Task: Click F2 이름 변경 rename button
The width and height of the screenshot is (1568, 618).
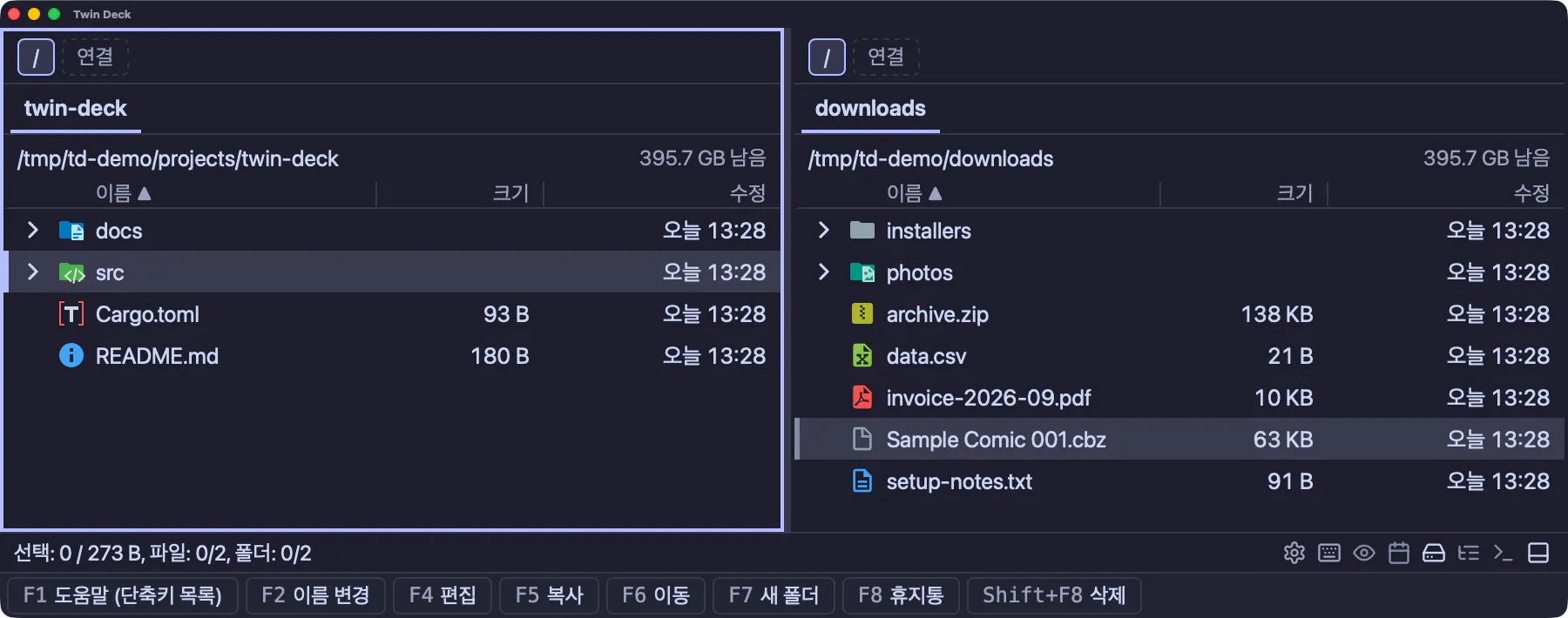Action: coord(315,595)
